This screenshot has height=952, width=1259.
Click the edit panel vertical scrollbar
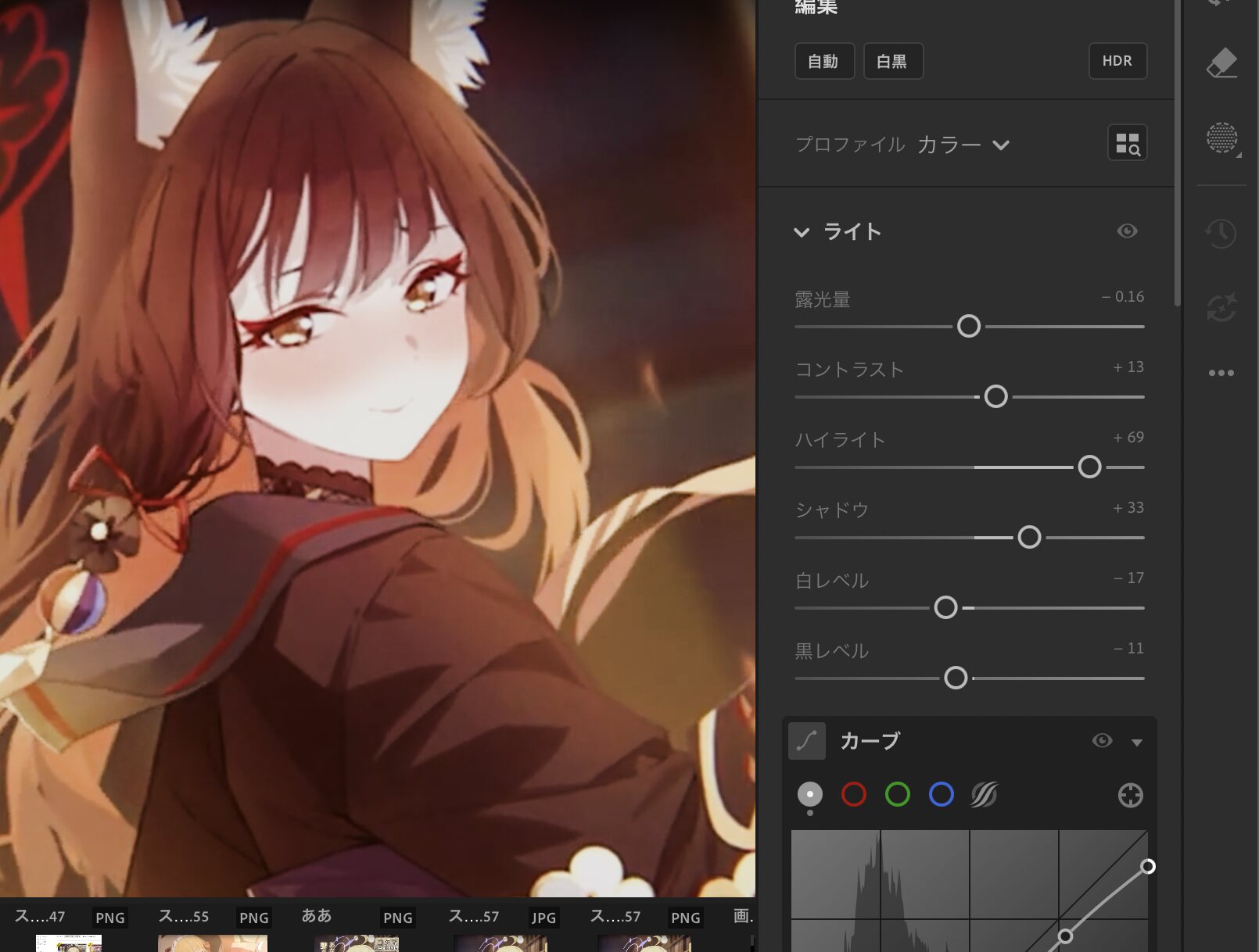tap(1177, 152)
